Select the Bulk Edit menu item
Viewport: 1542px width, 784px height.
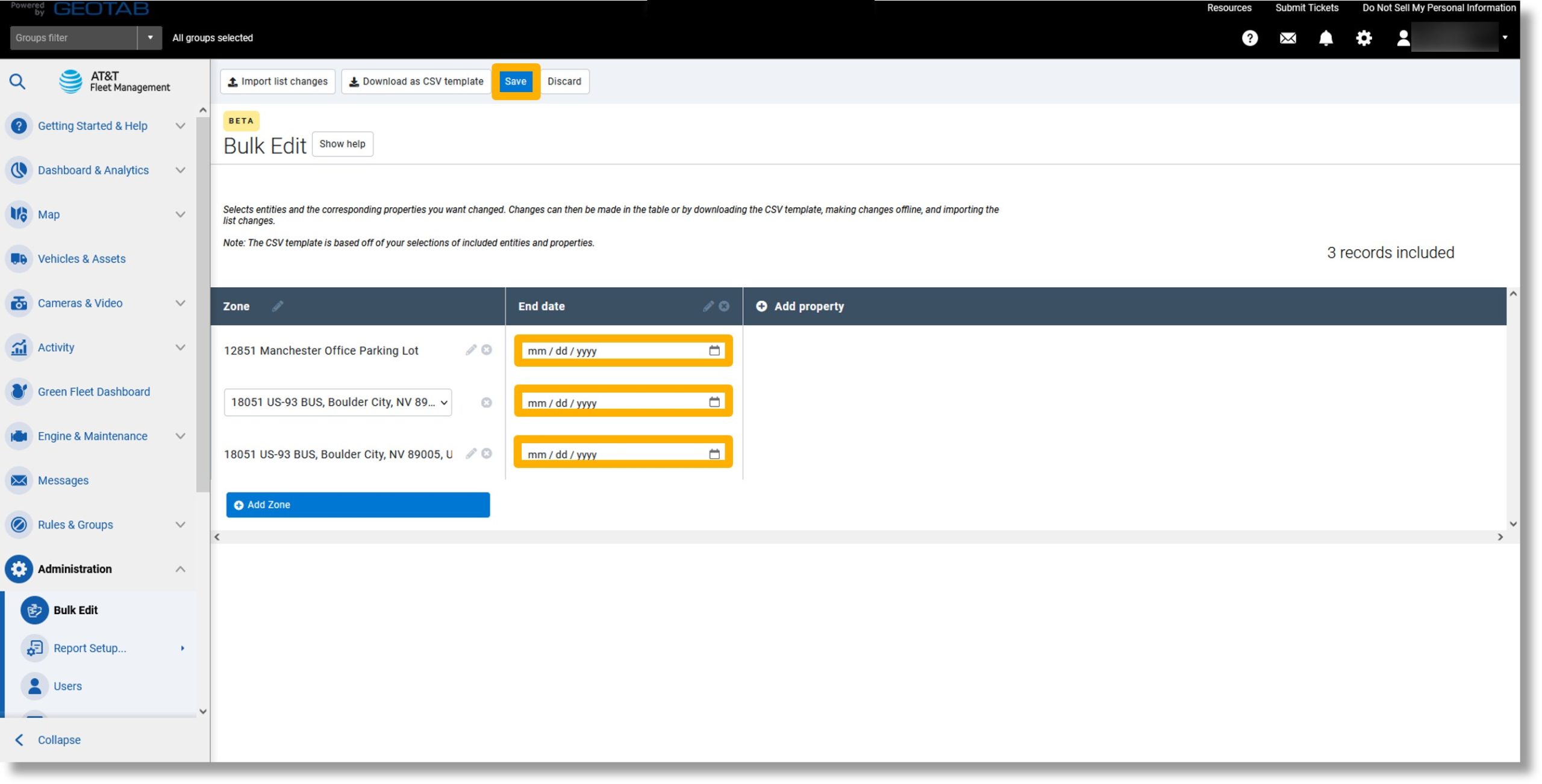tap(75, 609)
